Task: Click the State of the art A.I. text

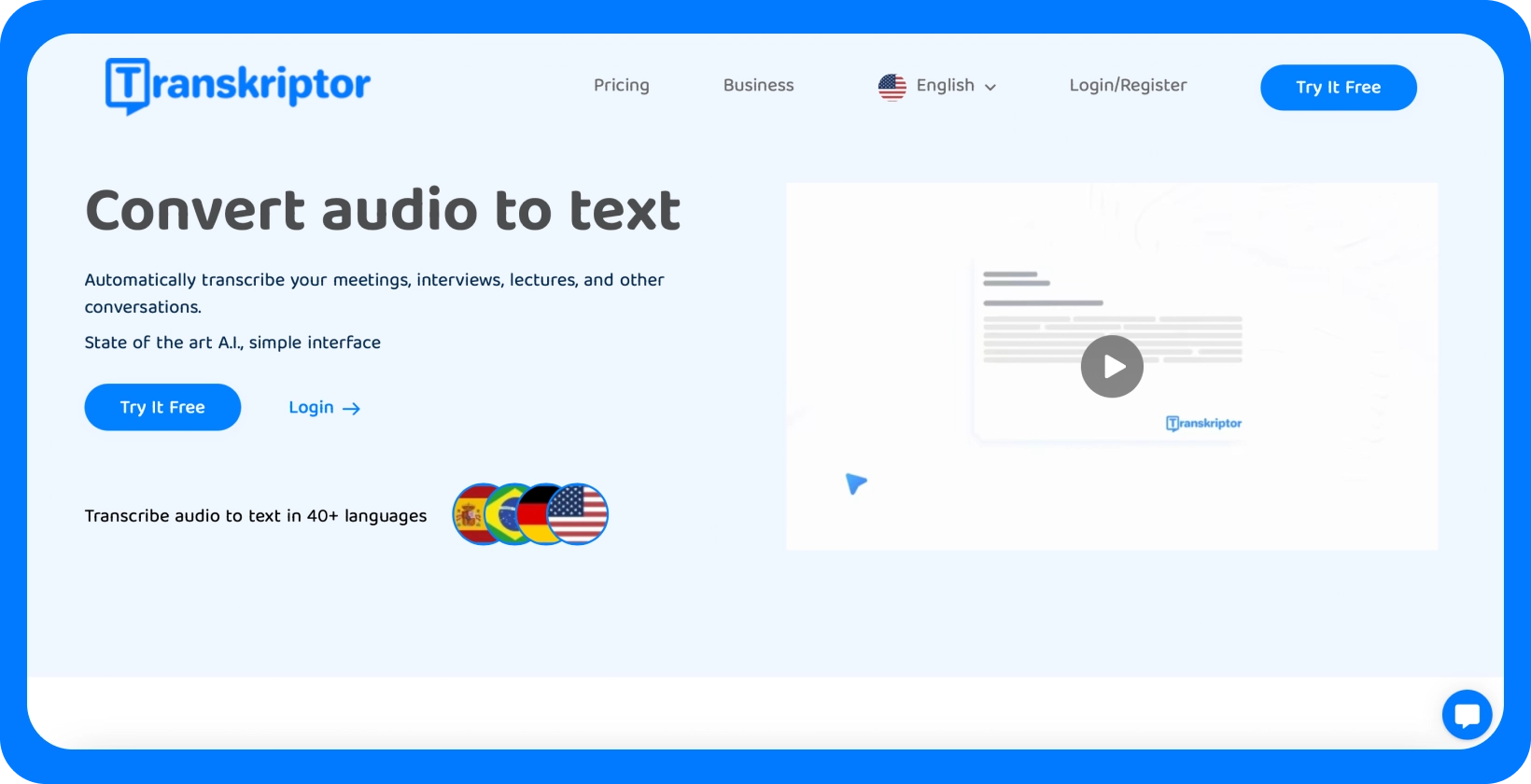Action: pos(232,343)
